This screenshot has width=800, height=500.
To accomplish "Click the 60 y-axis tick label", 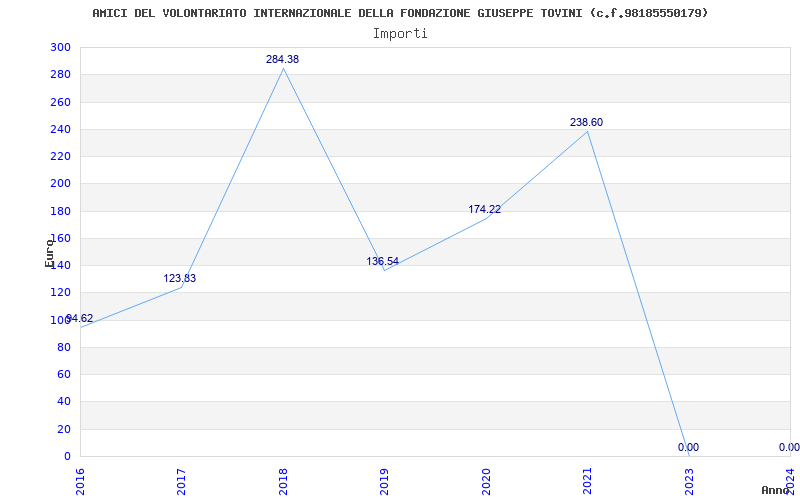I will point(64,374).
